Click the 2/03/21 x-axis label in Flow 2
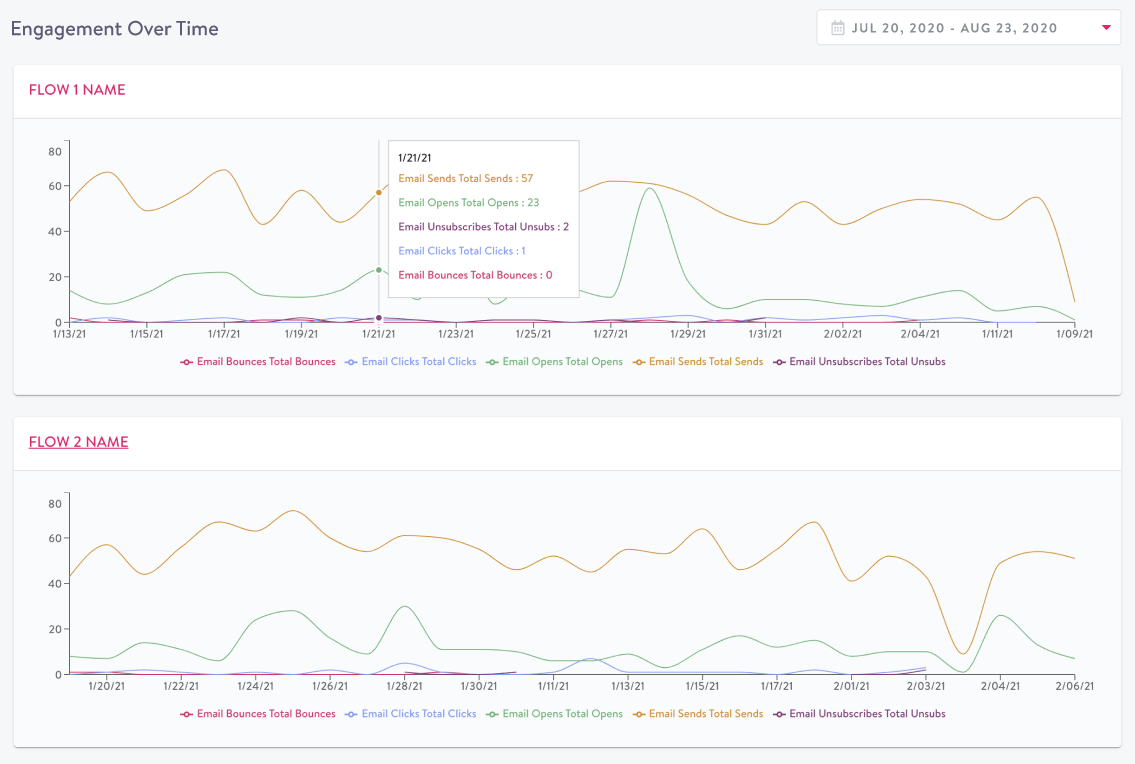Screen dimensions: 1135x764 926,686
